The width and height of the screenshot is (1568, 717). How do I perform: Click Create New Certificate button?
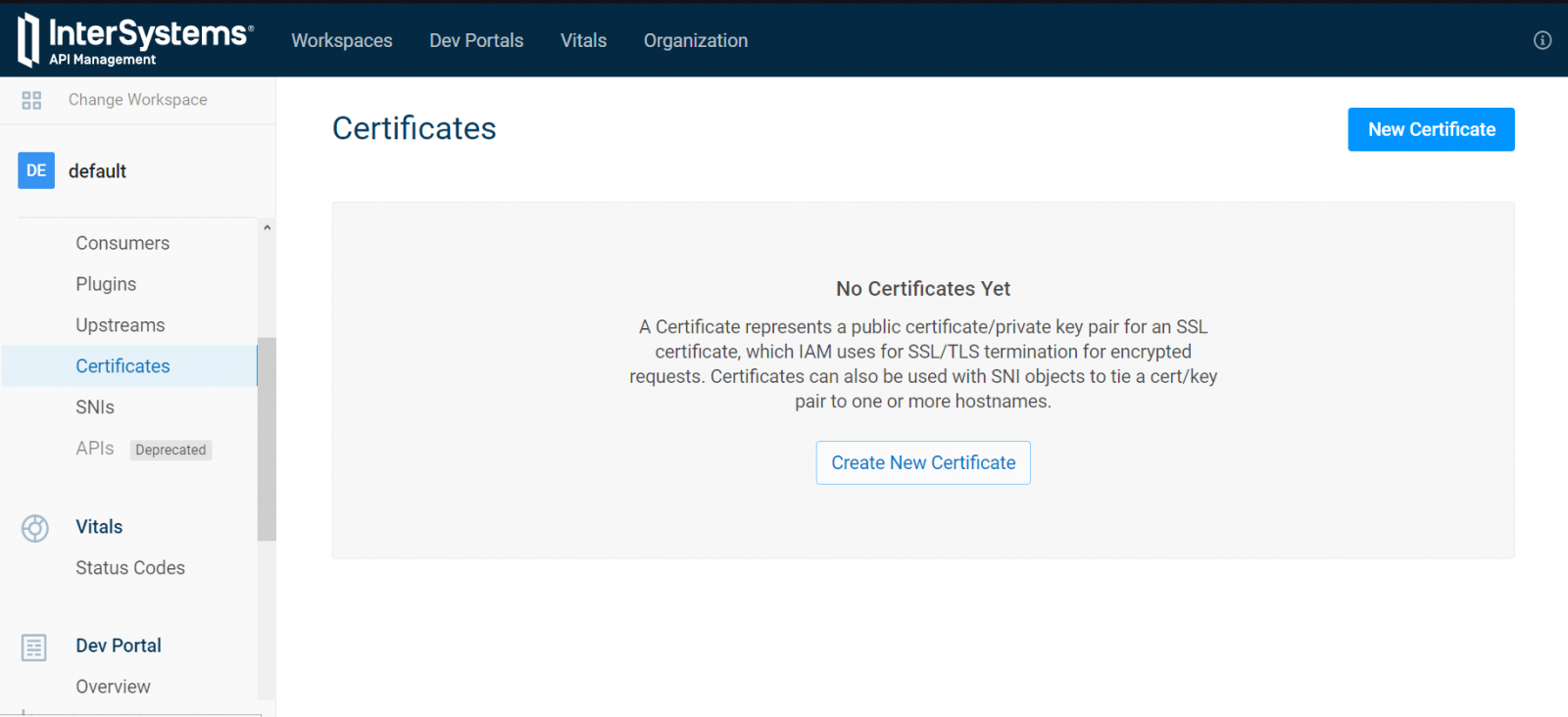pos(922,462)
